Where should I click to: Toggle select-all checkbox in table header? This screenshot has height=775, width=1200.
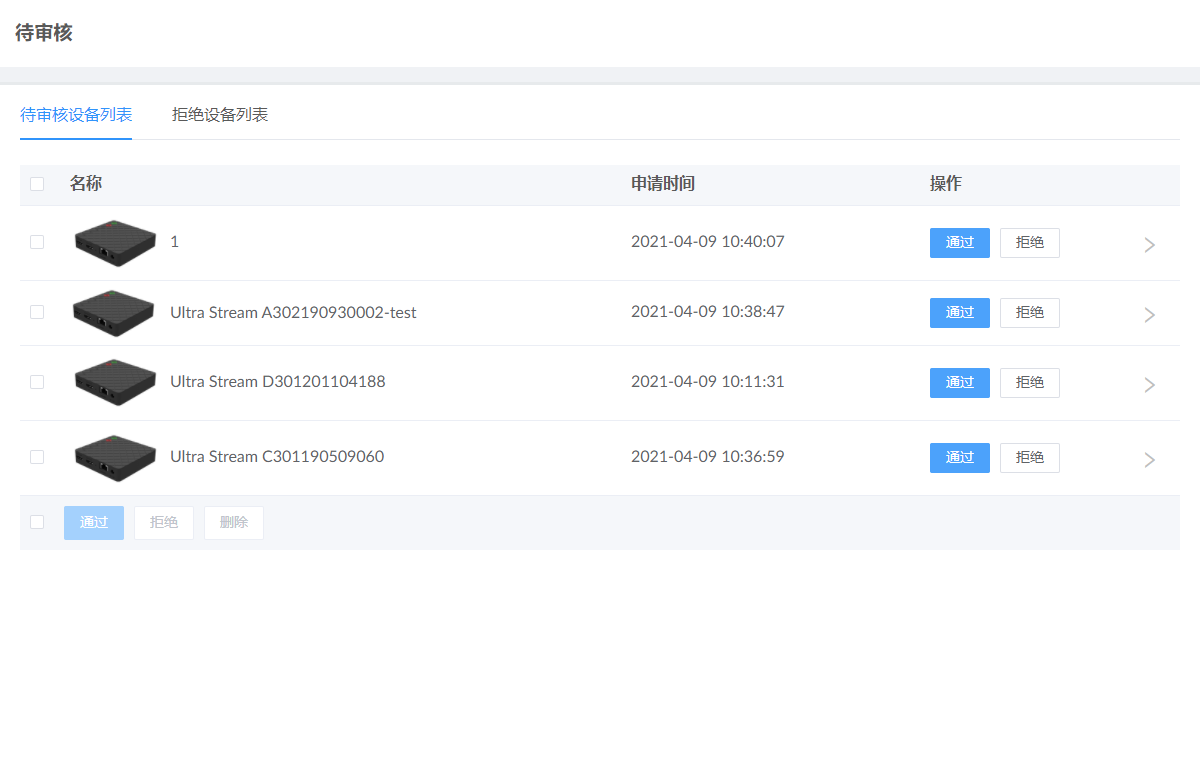pos(37,184)
